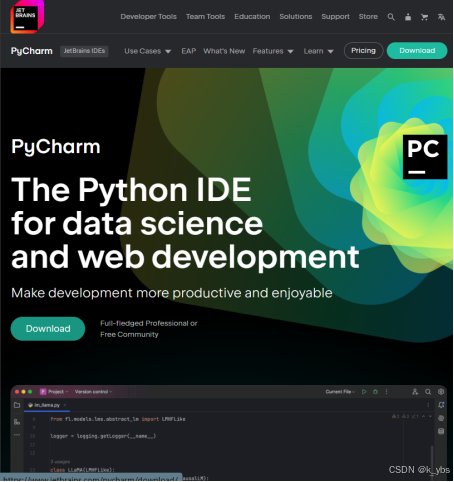
Task: Click the Notifications bell icon
Action: (x=441, y=405)
